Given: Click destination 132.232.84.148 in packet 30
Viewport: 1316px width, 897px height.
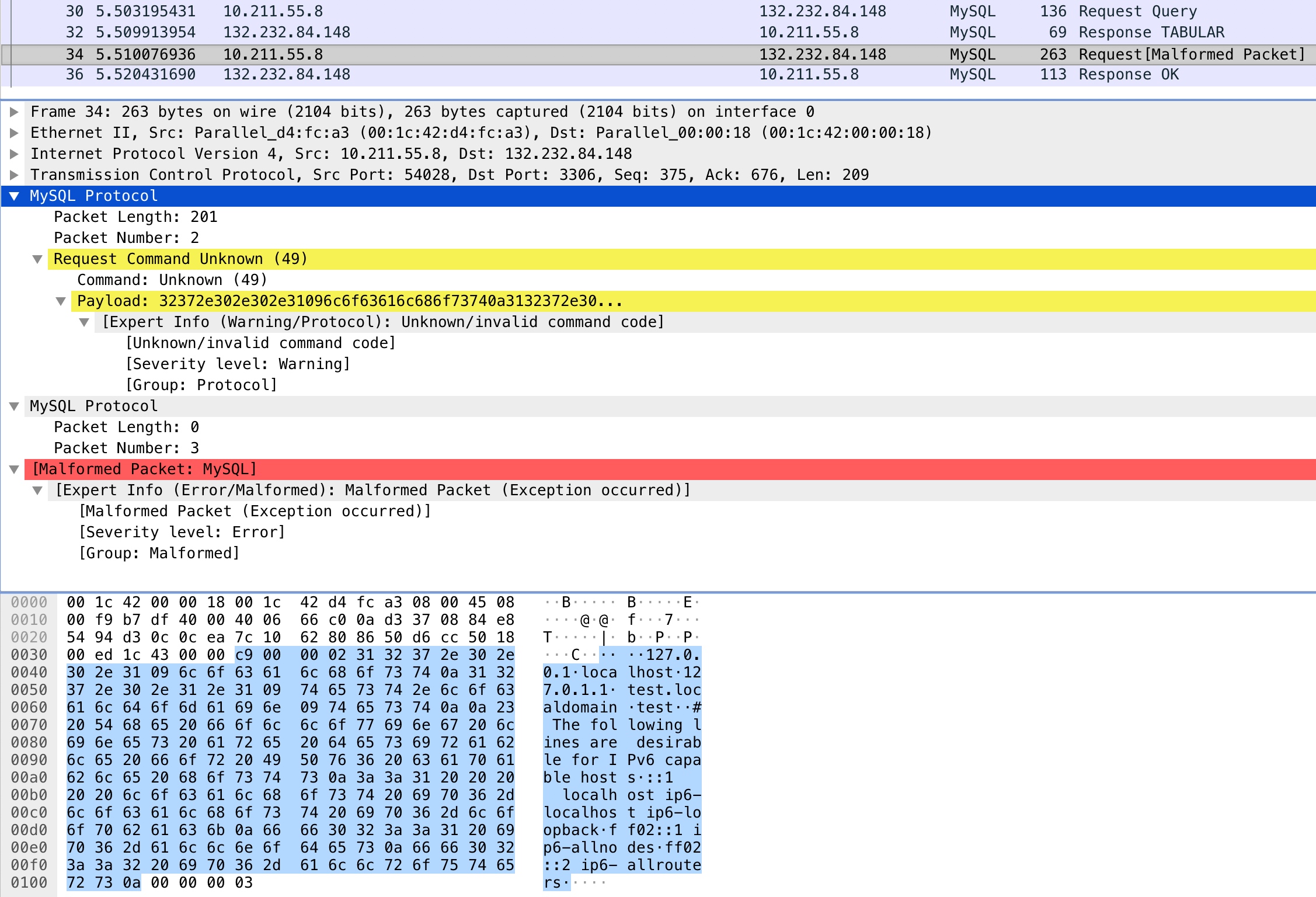Looking at the screenshot, I should 823,11.
